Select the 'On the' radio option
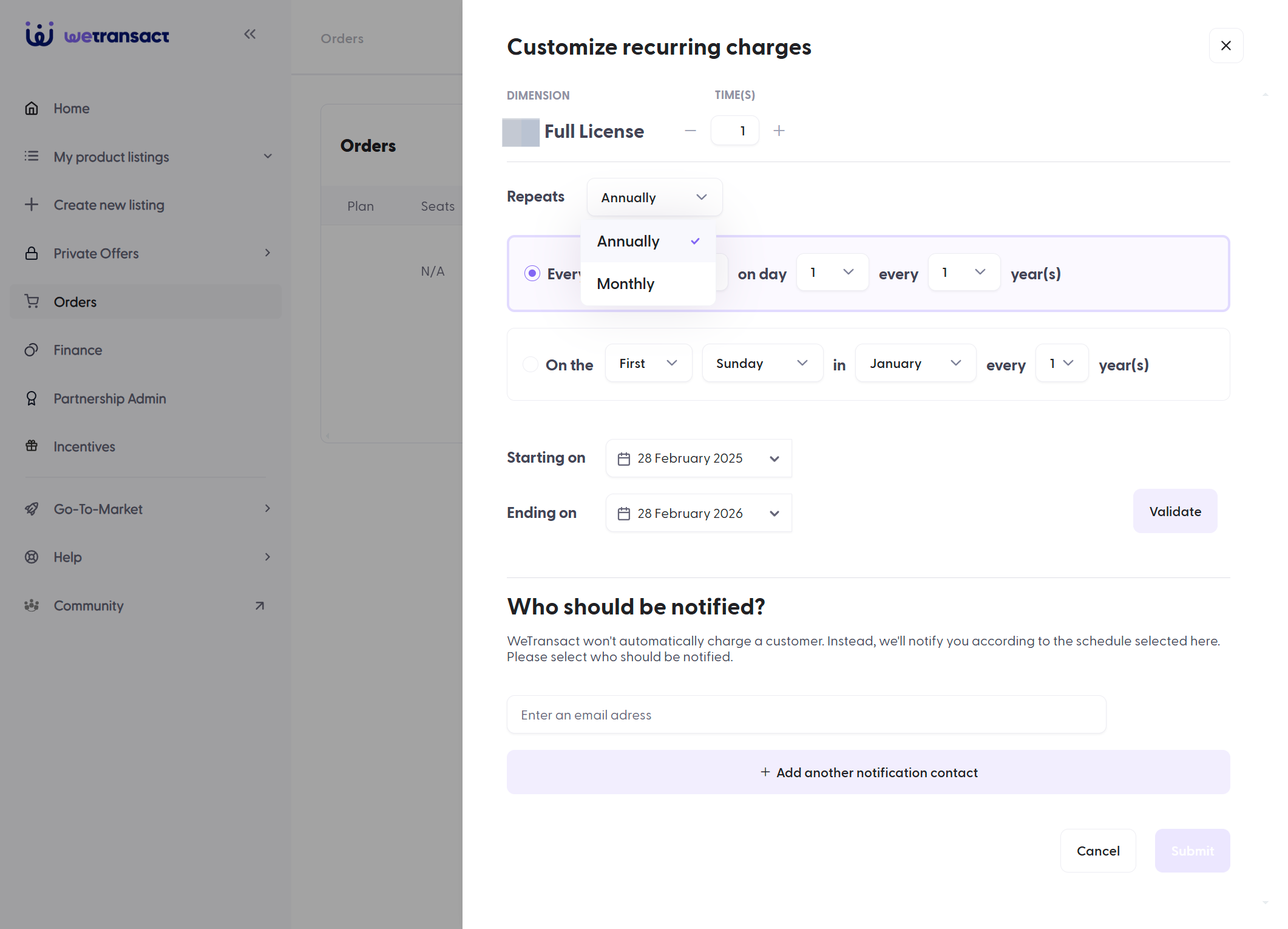Screen dimensions: 1288x929 530,364
